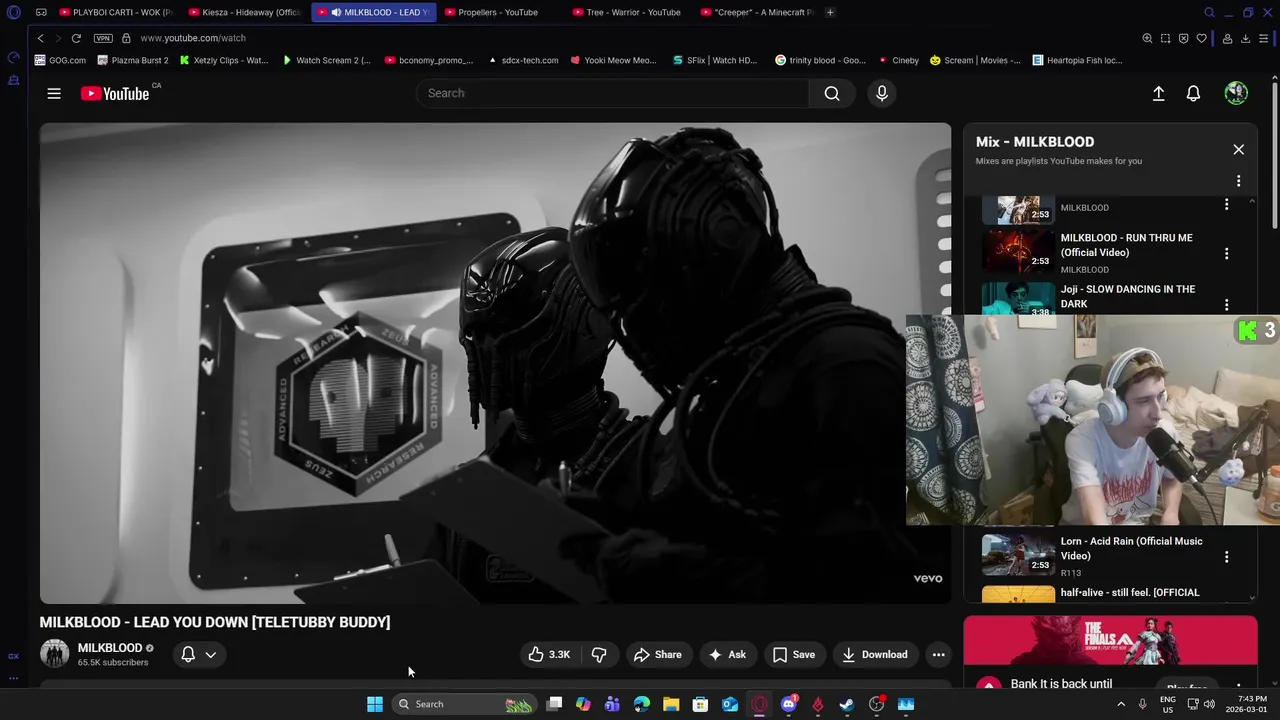Play Joji - SLOW DANCING IN THE DARK
Image resolution: width=1280 pixels, height=720 pixels.
tap(1127, 296)
